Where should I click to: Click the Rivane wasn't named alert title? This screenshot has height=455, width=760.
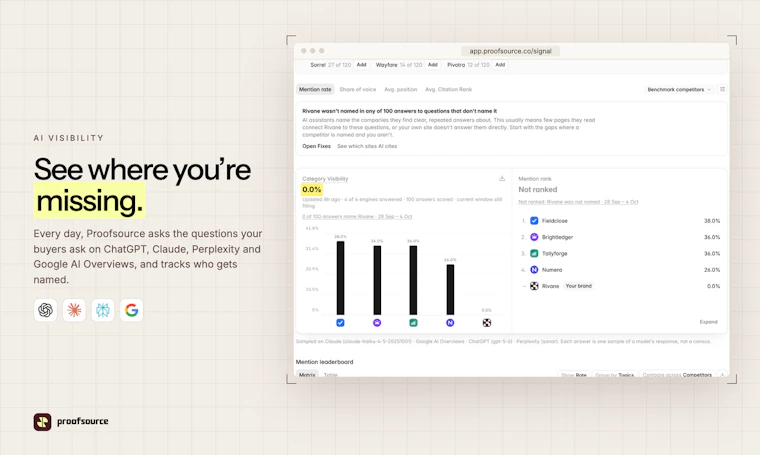(399, 111)
